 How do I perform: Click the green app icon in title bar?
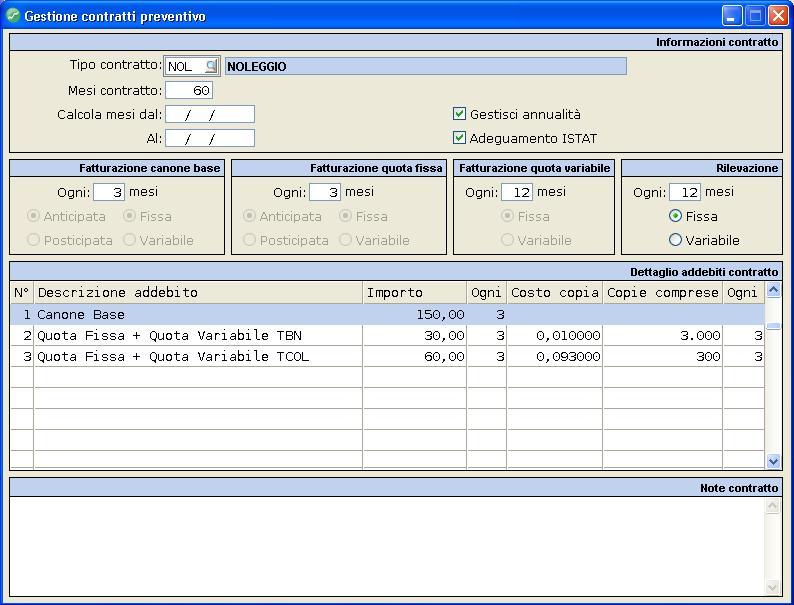coord(13,16)
